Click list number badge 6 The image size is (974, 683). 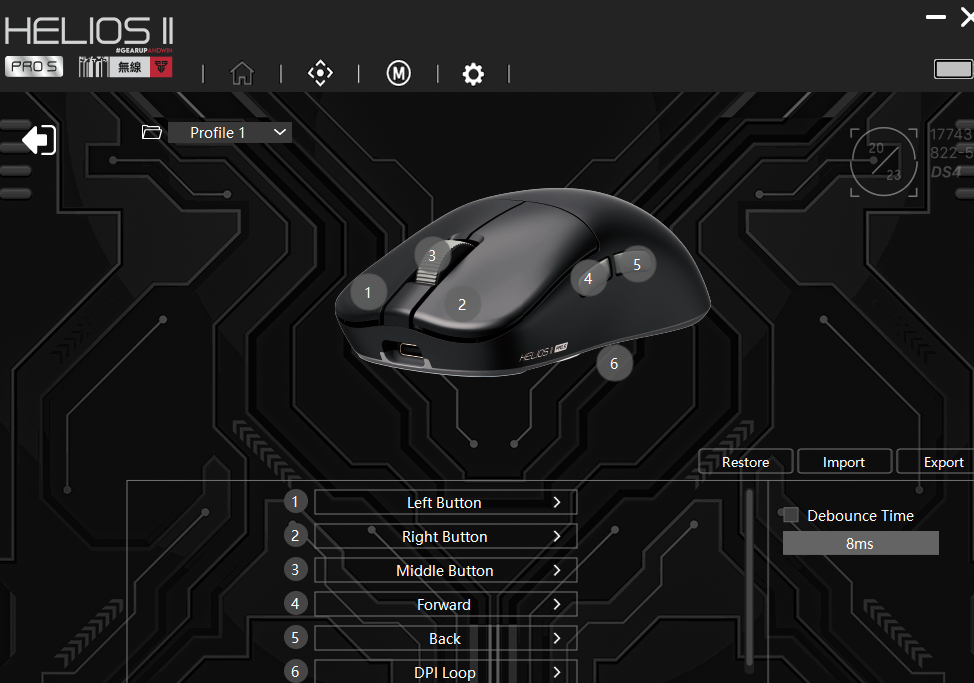point(295,671)
